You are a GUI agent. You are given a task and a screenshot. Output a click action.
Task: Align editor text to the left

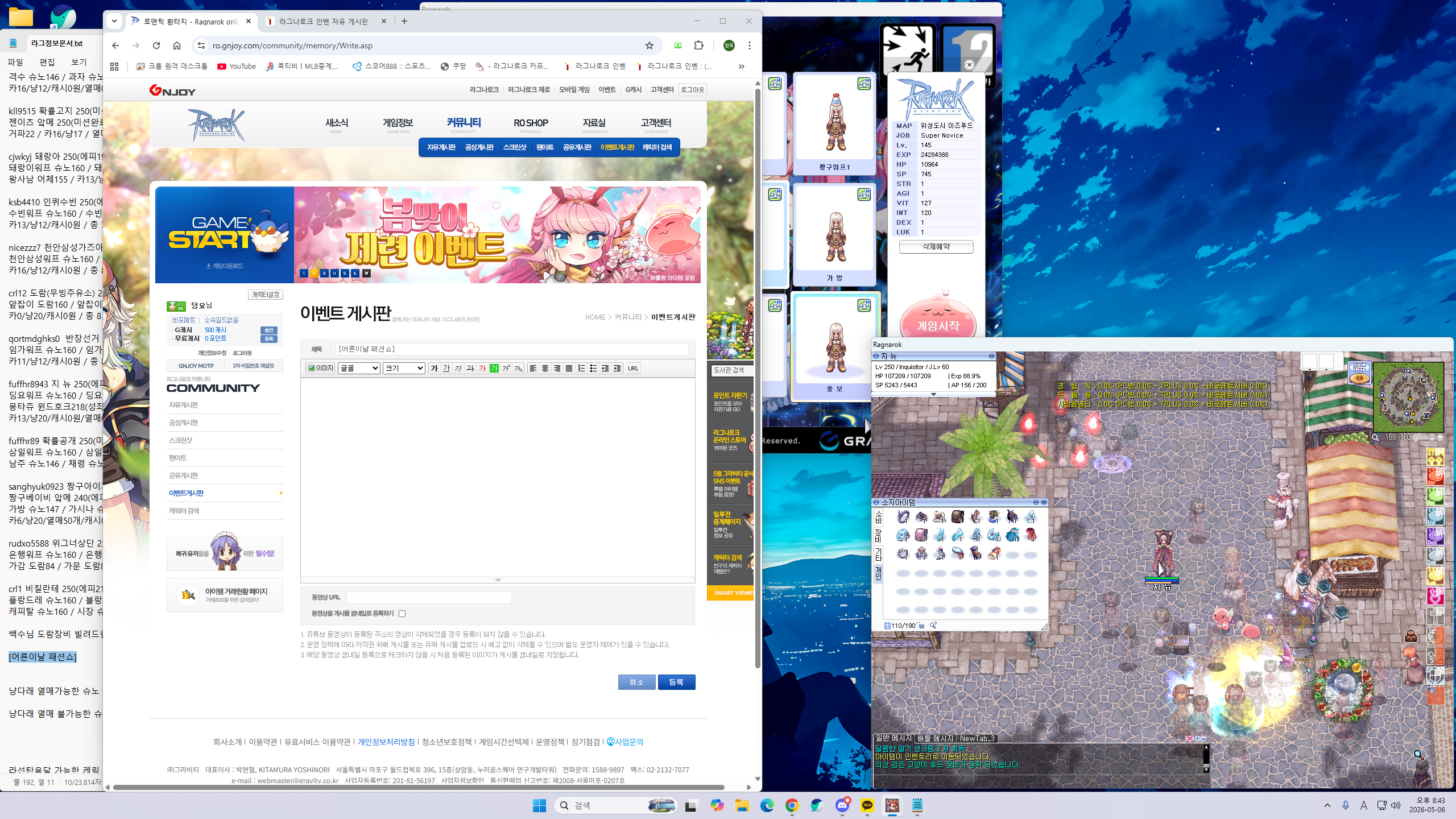(x=533, y=369)
